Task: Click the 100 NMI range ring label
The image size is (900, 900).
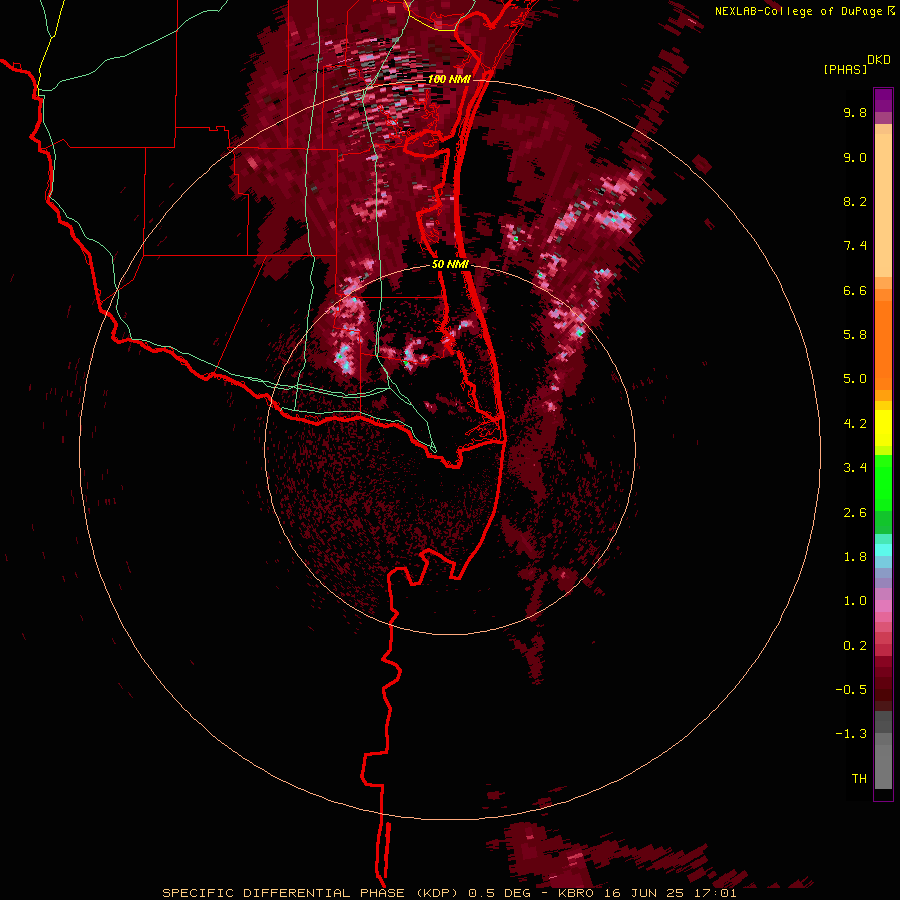Action: point(449,79)
